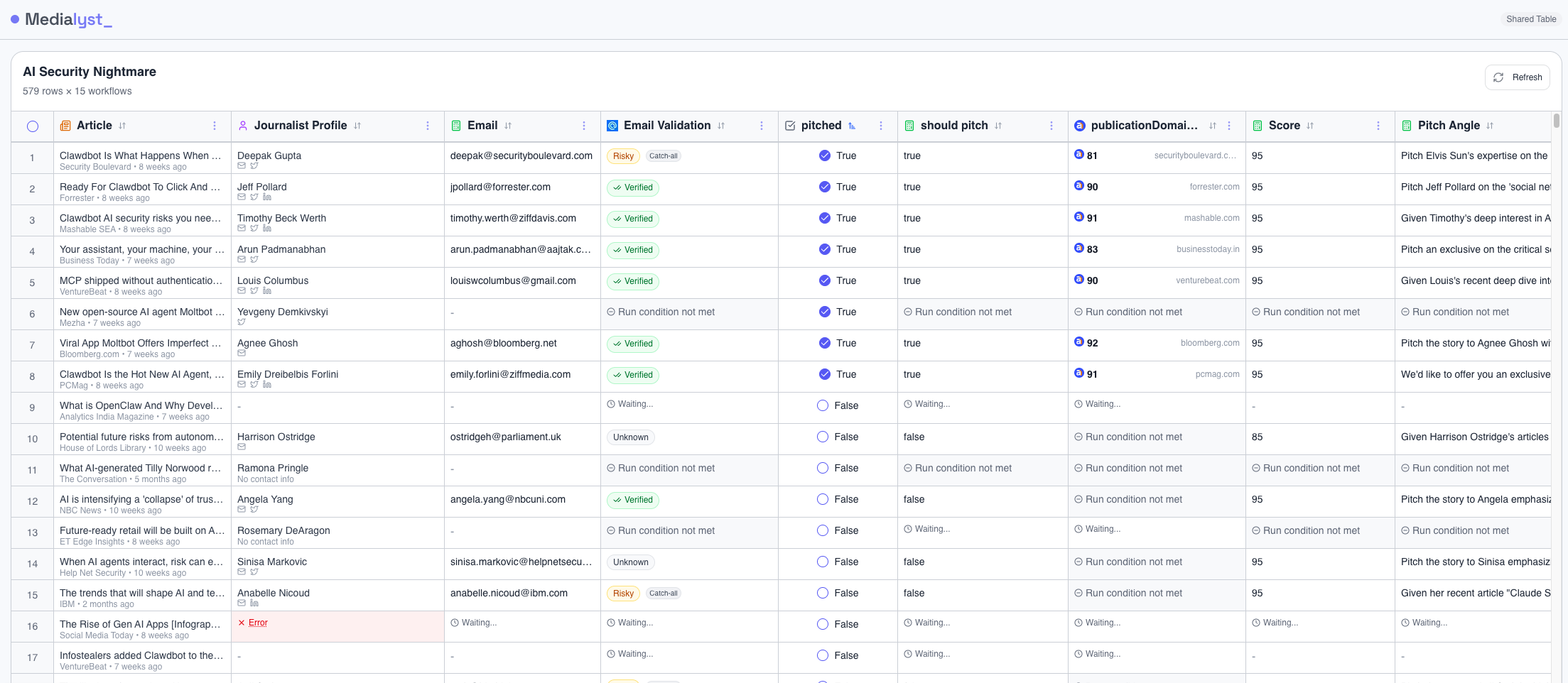The height and width of the screenshot is (683, 1568).
Task: Uncheck pitched for Timothy Beck Werth row
Action: pos(825,218)
